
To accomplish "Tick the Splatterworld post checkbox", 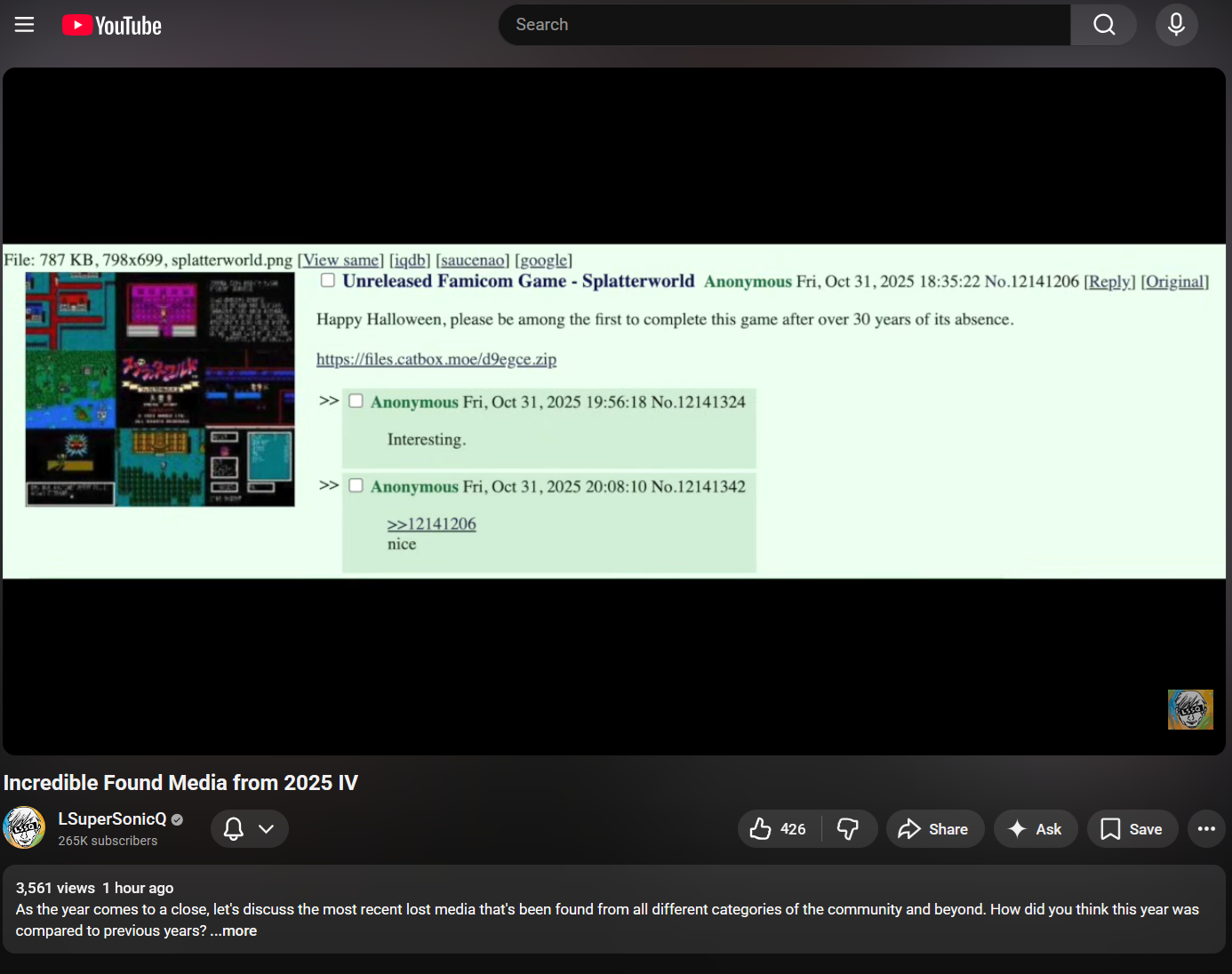I will tap(328, 281).
